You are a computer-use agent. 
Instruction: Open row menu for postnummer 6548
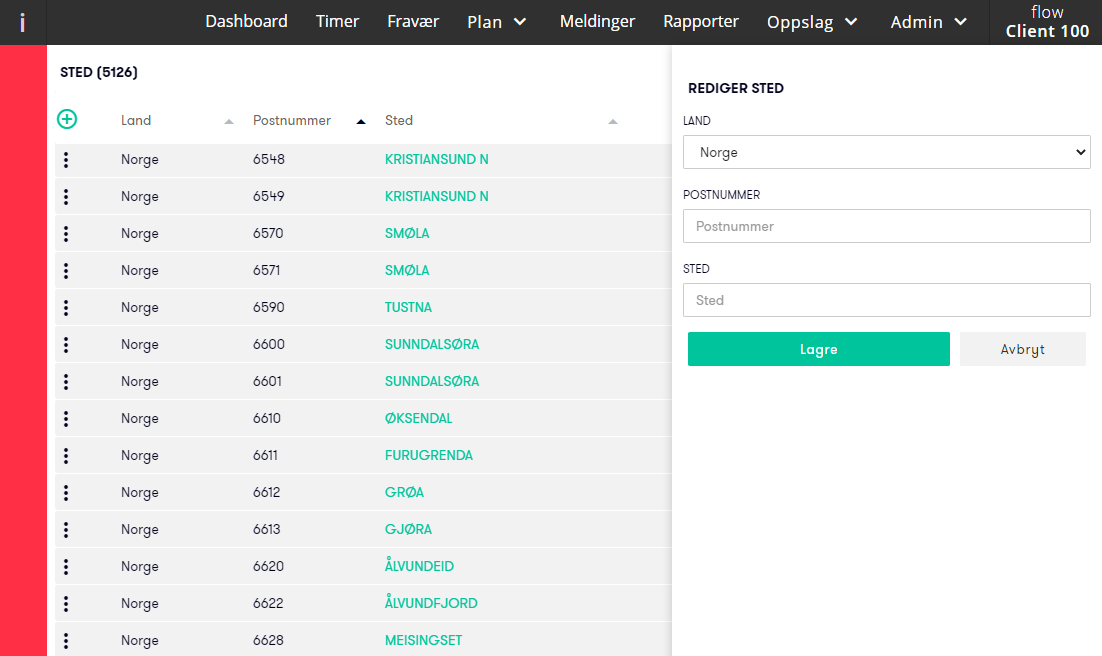click(66, 160)
